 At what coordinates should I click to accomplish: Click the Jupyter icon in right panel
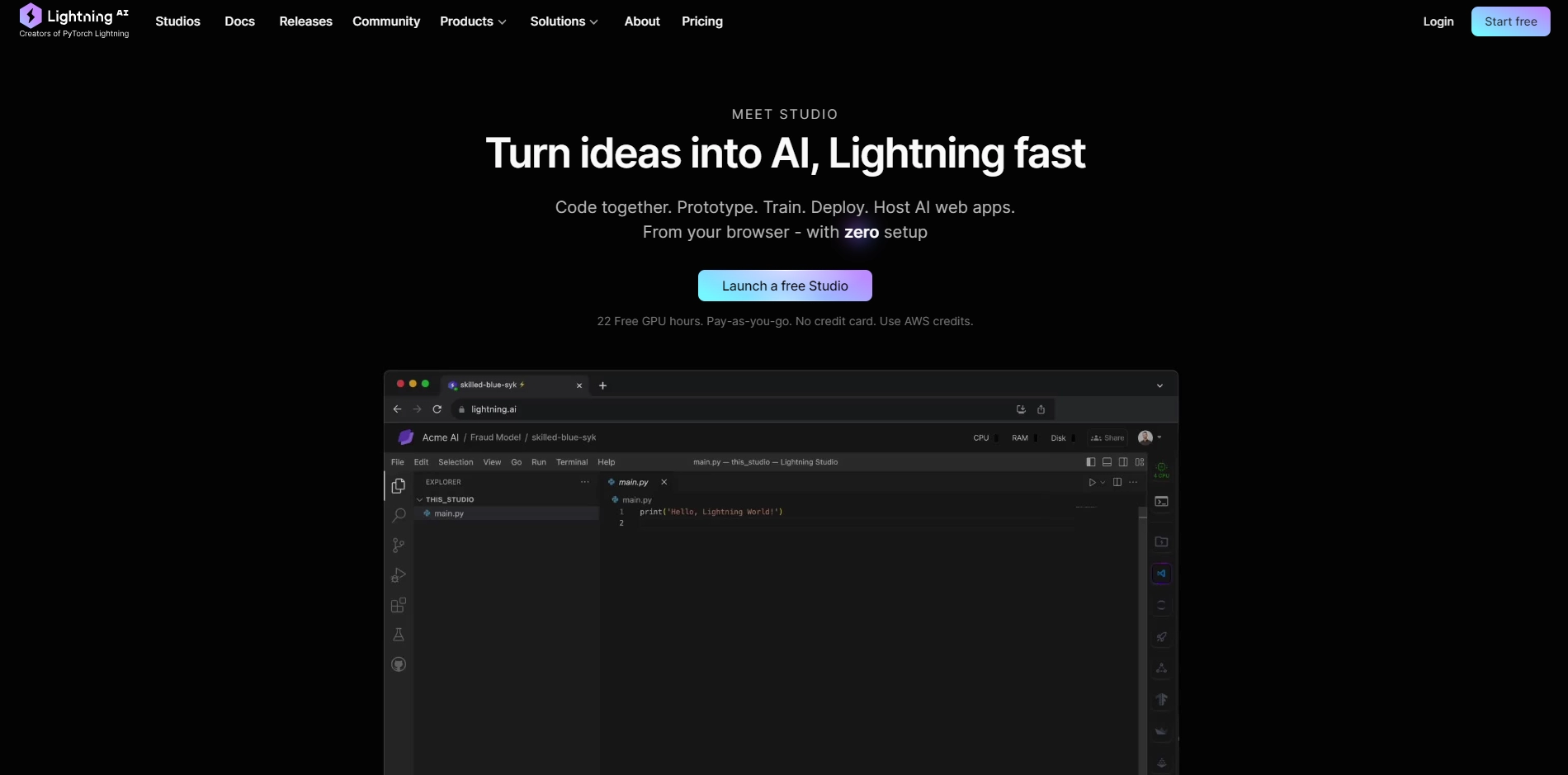tap(1161, 605)
